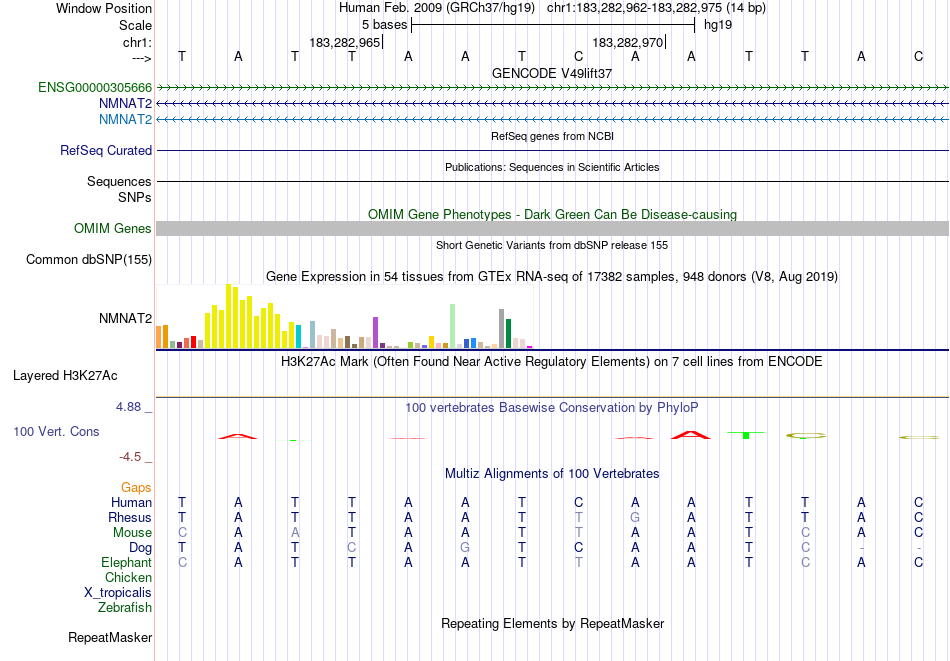950x661 pixels.
Task: Click the dark green GTEx expression bar
Action: [x=509, y=334]
